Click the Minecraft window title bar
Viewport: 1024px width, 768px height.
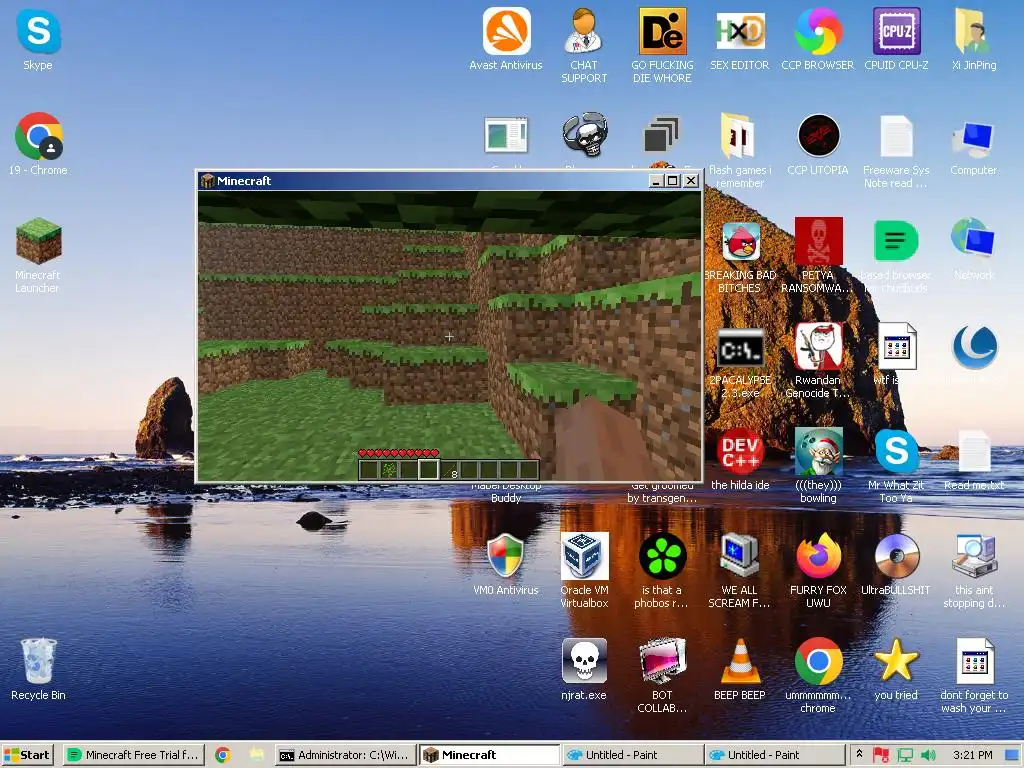pos(423,181)
